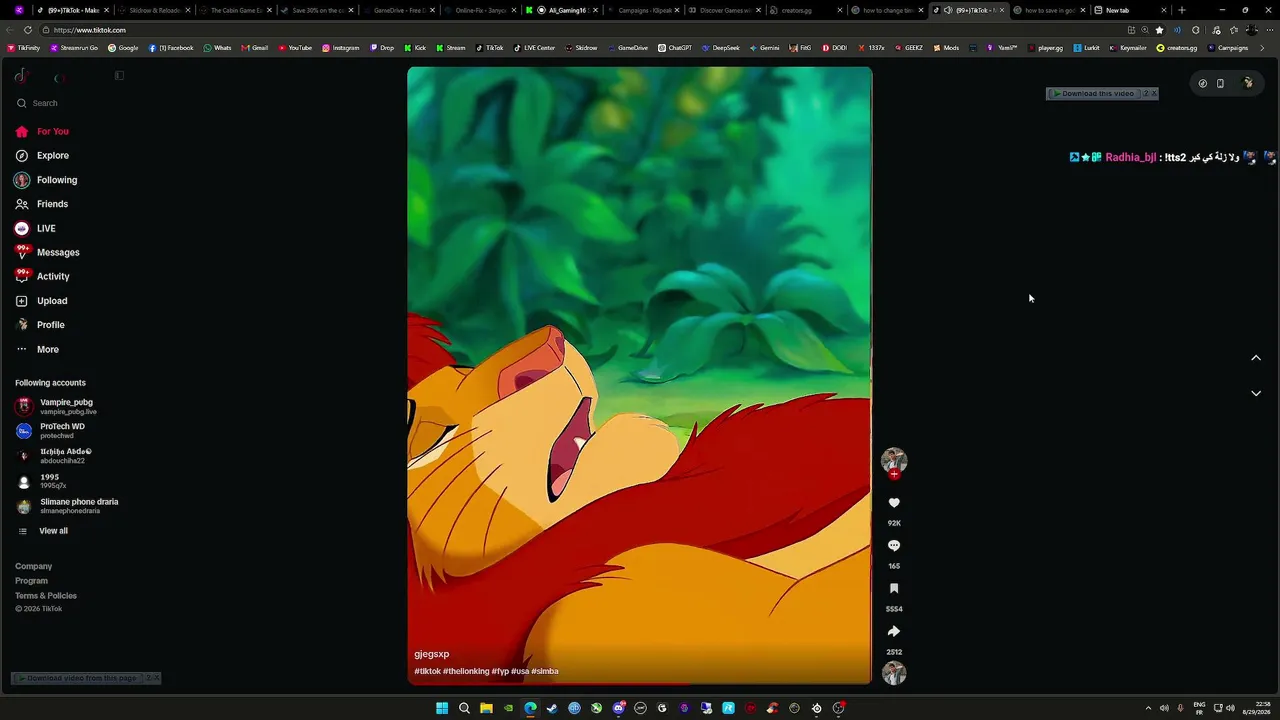Viewport: 1280px width, 720px height.
Task: Switch to the Discover Games tab
Action: tap(724, 10)
